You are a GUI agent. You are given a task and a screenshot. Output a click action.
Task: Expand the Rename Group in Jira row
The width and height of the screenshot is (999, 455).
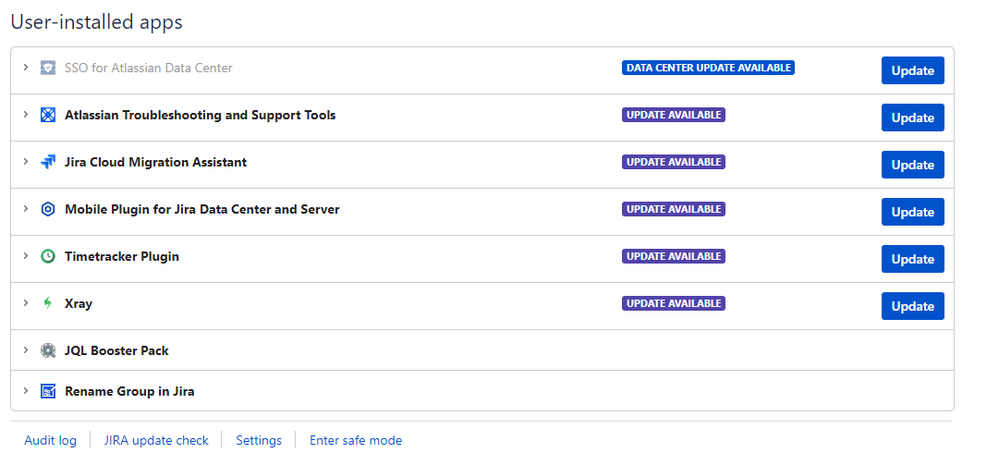pyautogui.click(x=25, y=391)
